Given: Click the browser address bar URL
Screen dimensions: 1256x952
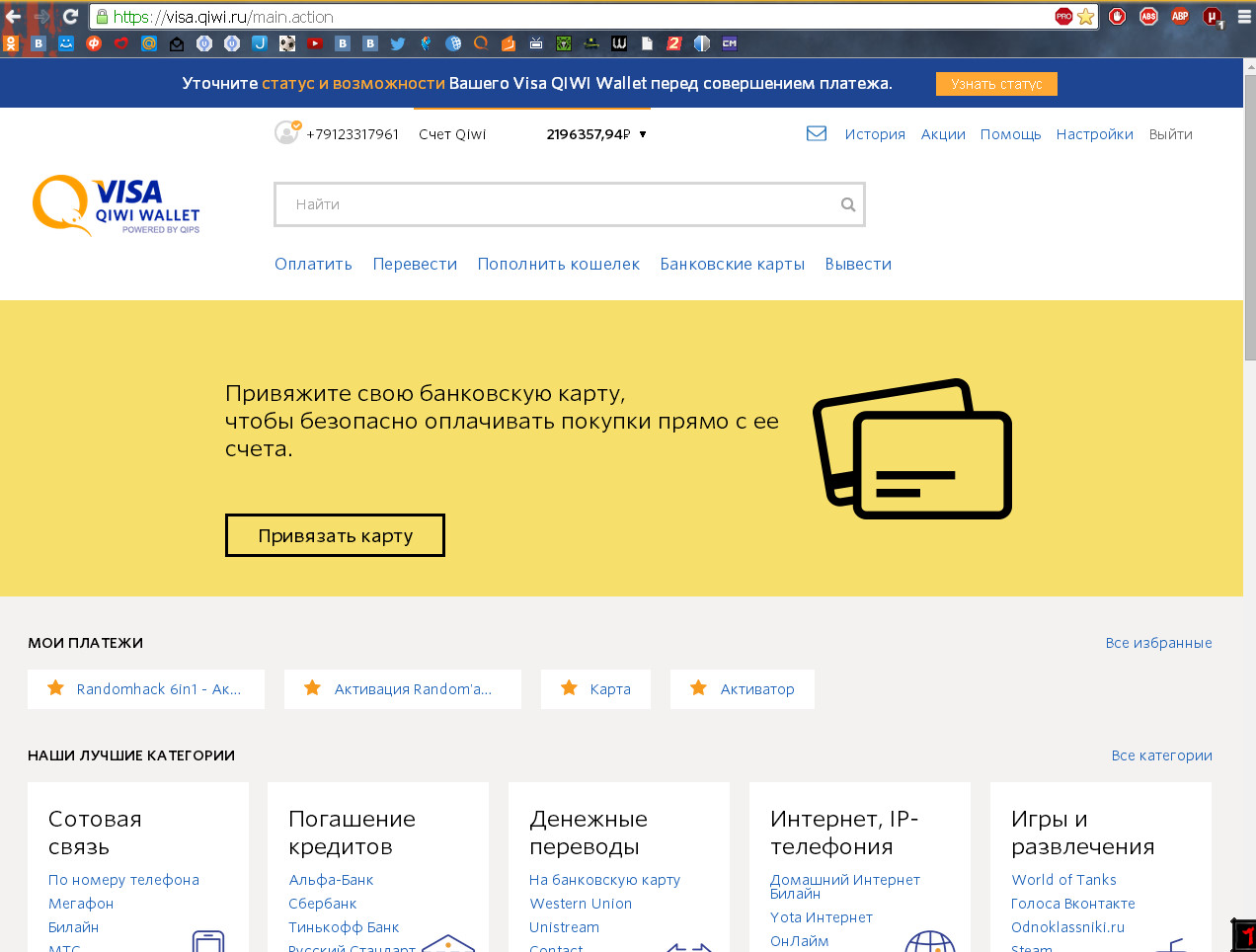Looking at the screenshot, I should point(223,17).
